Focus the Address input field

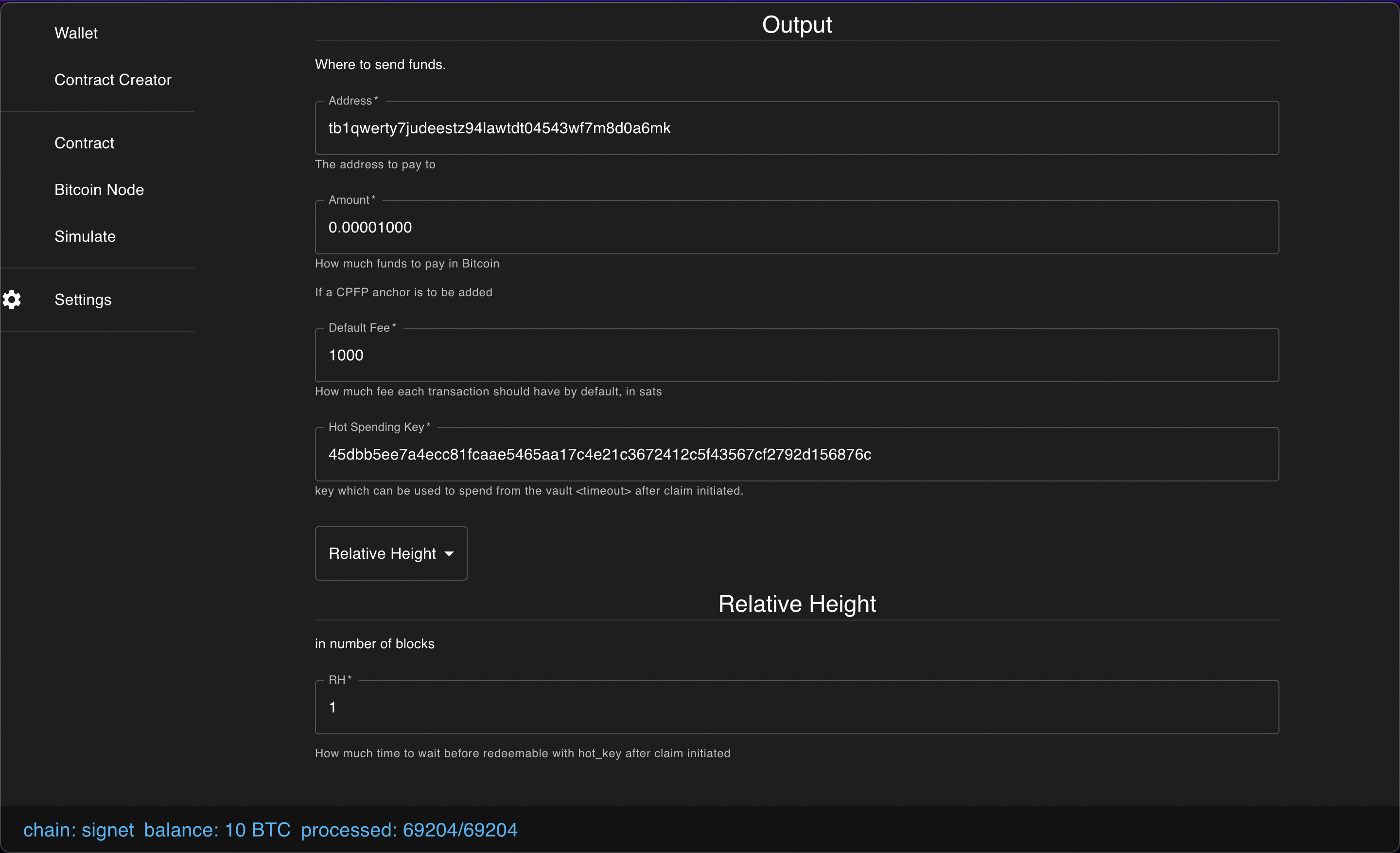(x=797, y=128)
